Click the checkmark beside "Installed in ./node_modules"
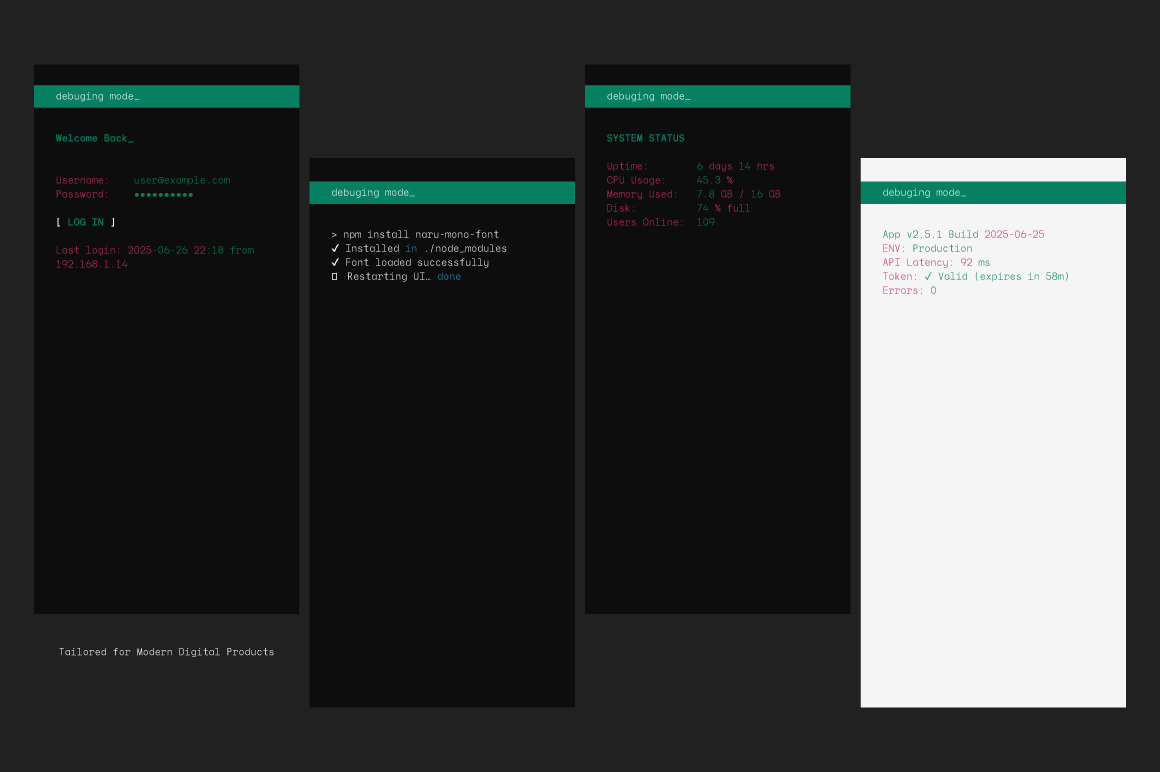Screen dimensions: 1160x772 pos(335,248)
